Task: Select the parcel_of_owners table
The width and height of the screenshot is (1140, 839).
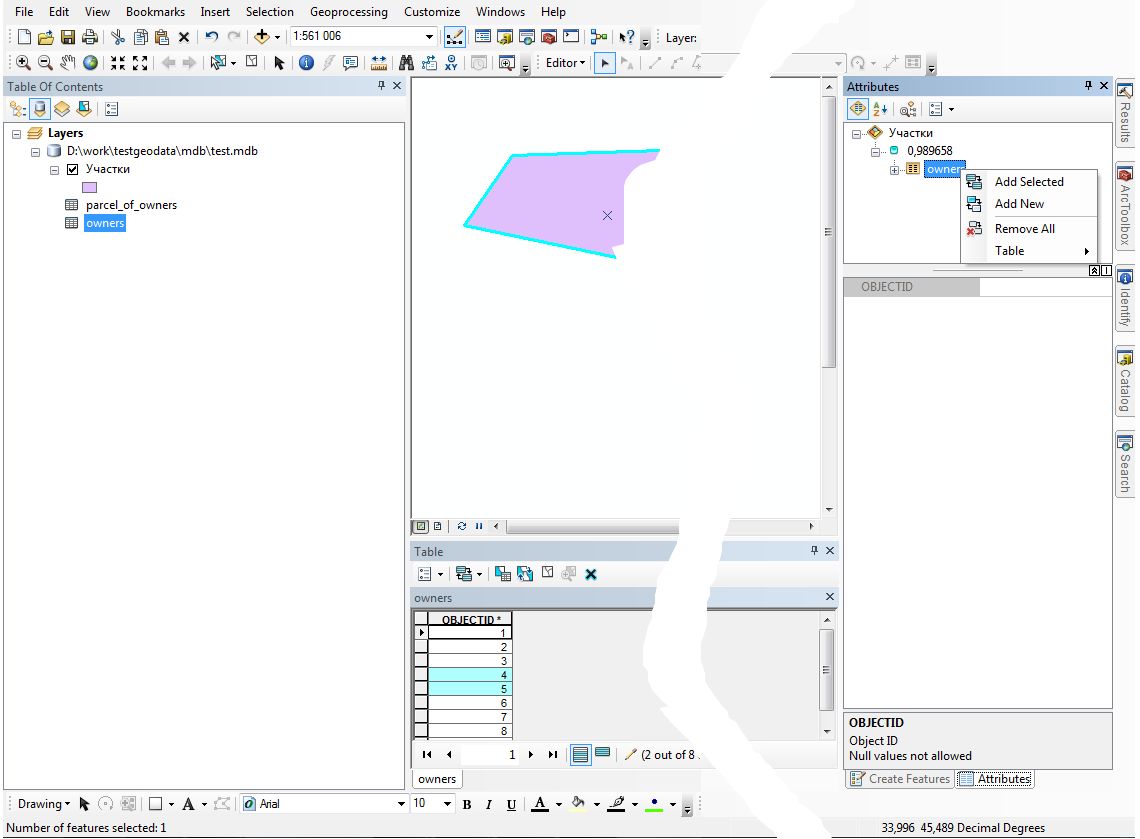Action: [x=131, y=205]
